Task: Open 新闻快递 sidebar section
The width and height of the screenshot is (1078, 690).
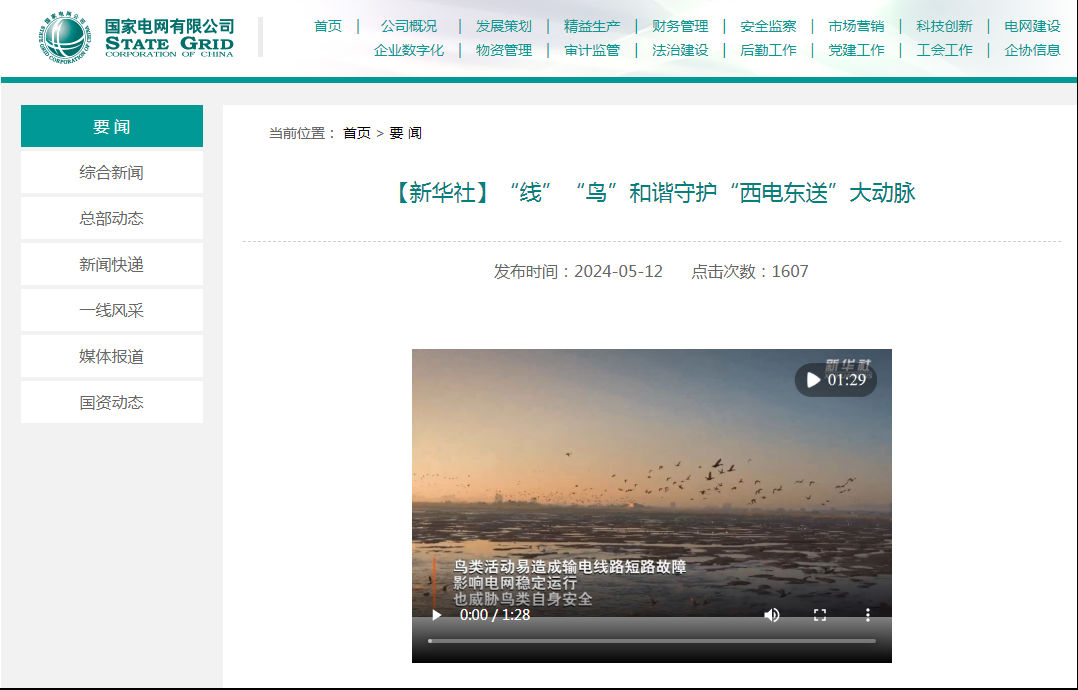Action: (x=112, y=264)
